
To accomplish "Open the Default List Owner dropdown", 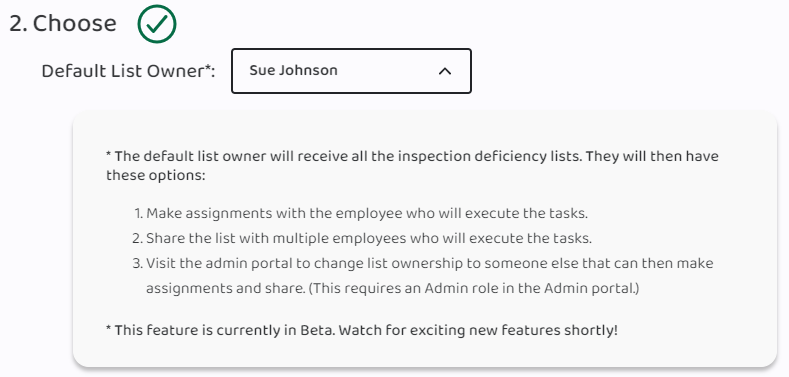I will pyautogui.click(x=351, y=71).
